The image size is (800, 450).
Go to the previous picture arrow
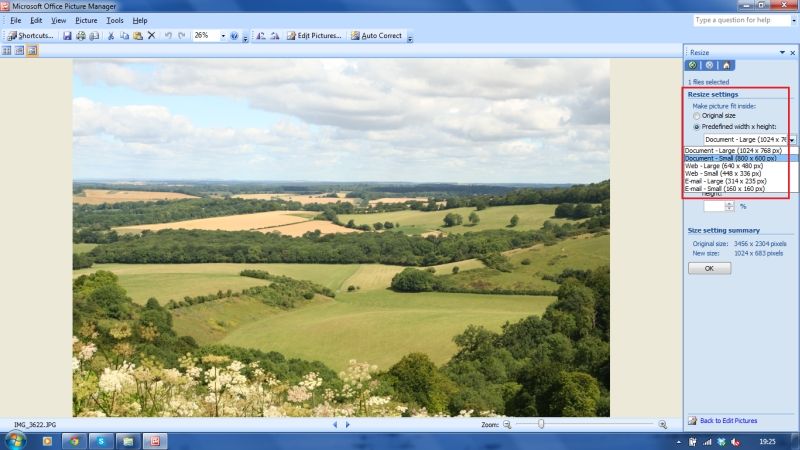pyautogui.click(x=335, y=424)
